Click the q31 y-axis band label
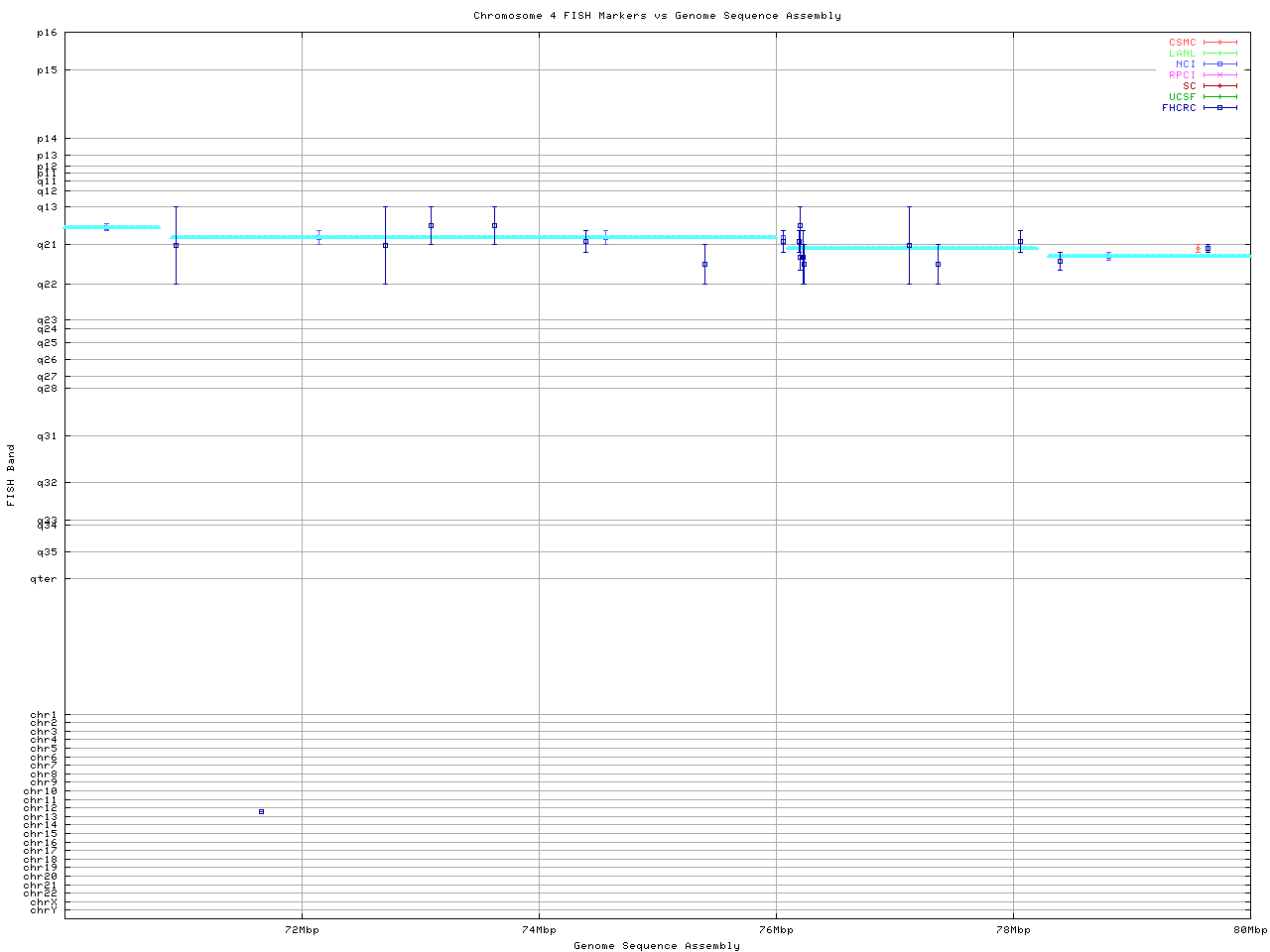 coord(47,436)
